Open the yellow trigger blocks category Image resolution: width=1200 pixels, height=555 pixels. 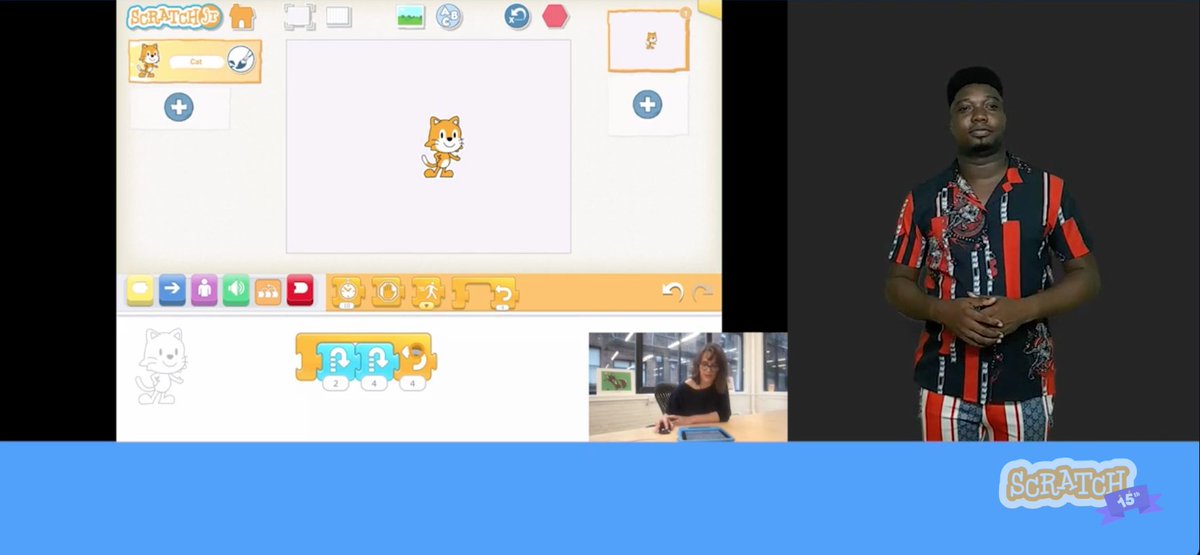140,290
